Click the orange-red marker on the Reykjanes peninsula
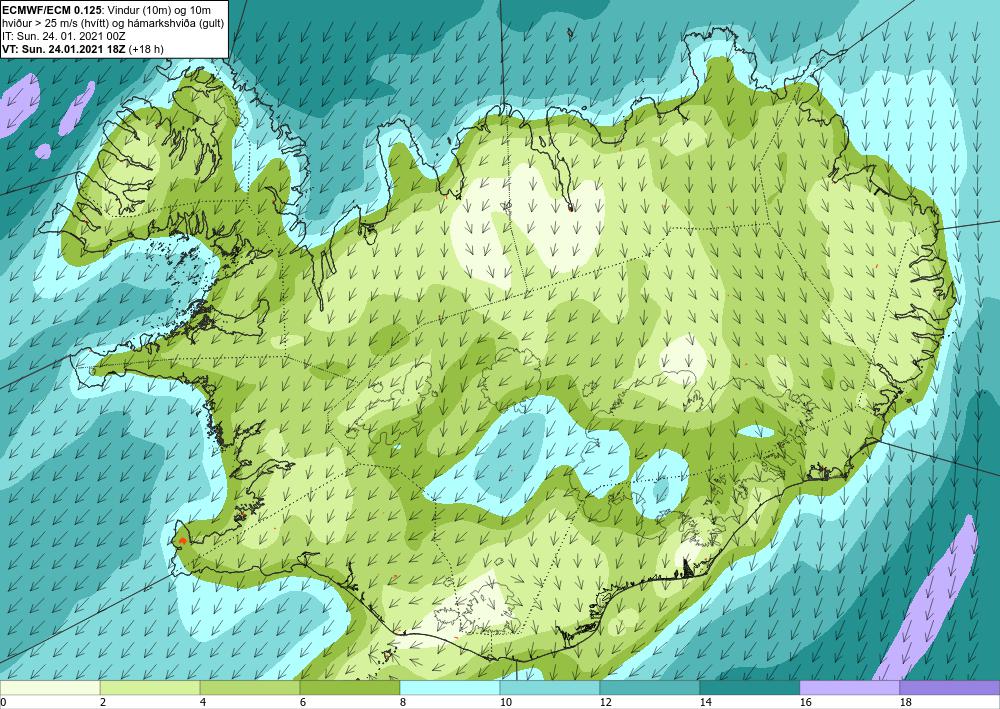This screenshot has width=1000, height=709. (182, 541)
